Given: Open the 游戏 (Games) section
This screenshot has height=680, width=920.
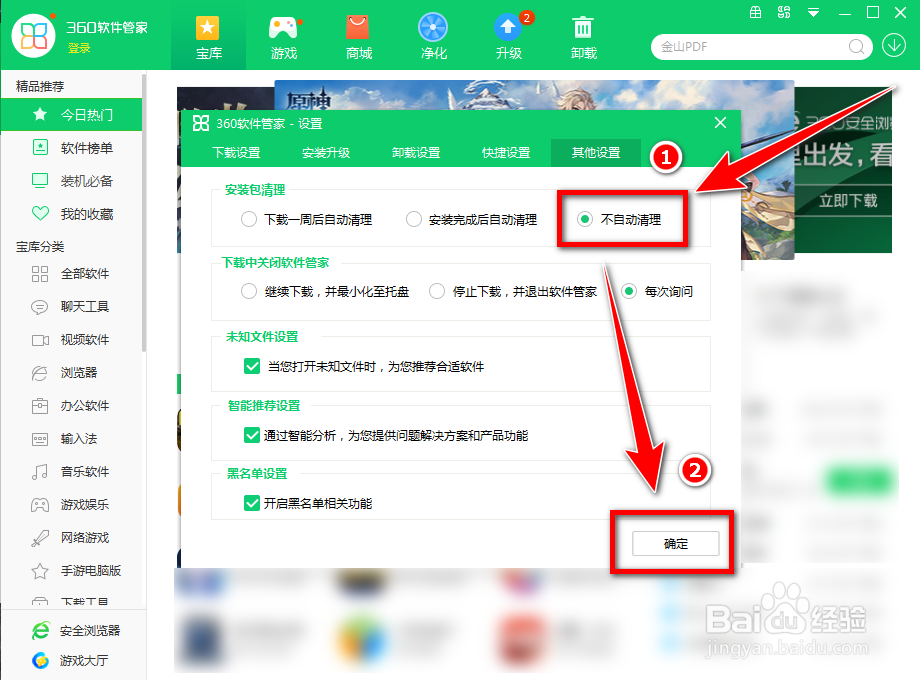Looking at the screenshot, I should (x=283, y=37).
